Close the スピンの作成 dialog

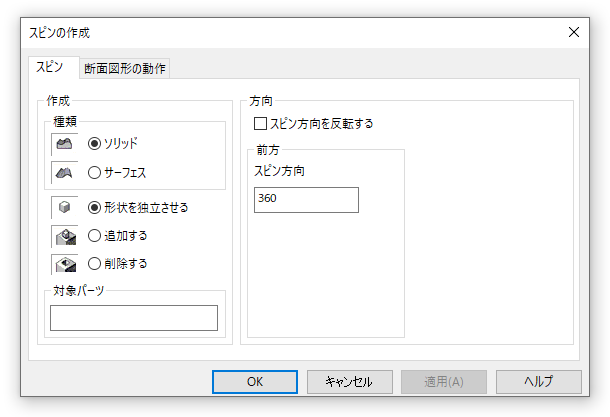[574, 32]
